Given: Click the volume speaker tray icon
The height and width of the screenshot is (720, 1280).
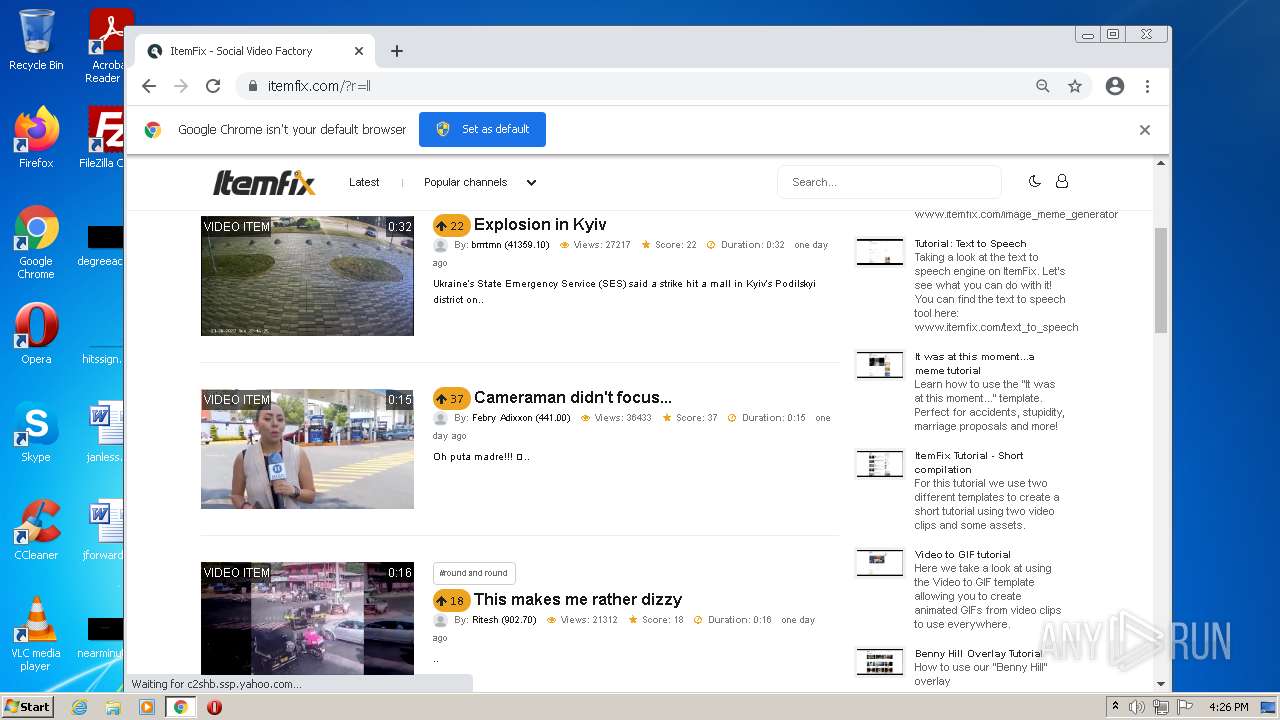Looking at the screenshot, I should tap(1137, 707).
